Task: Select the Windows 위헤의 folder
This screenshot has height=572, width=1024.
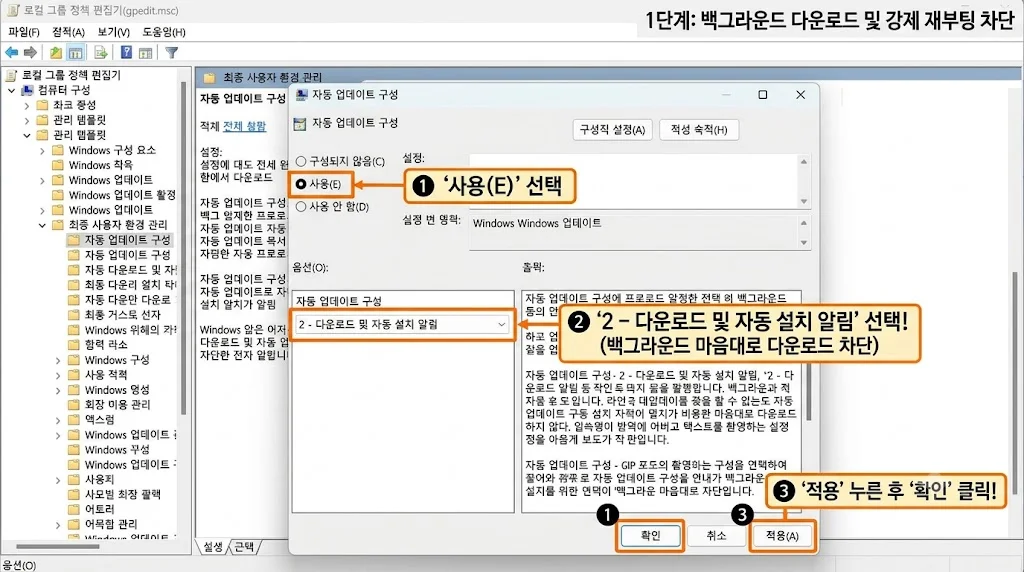Action: pos(130,330)
